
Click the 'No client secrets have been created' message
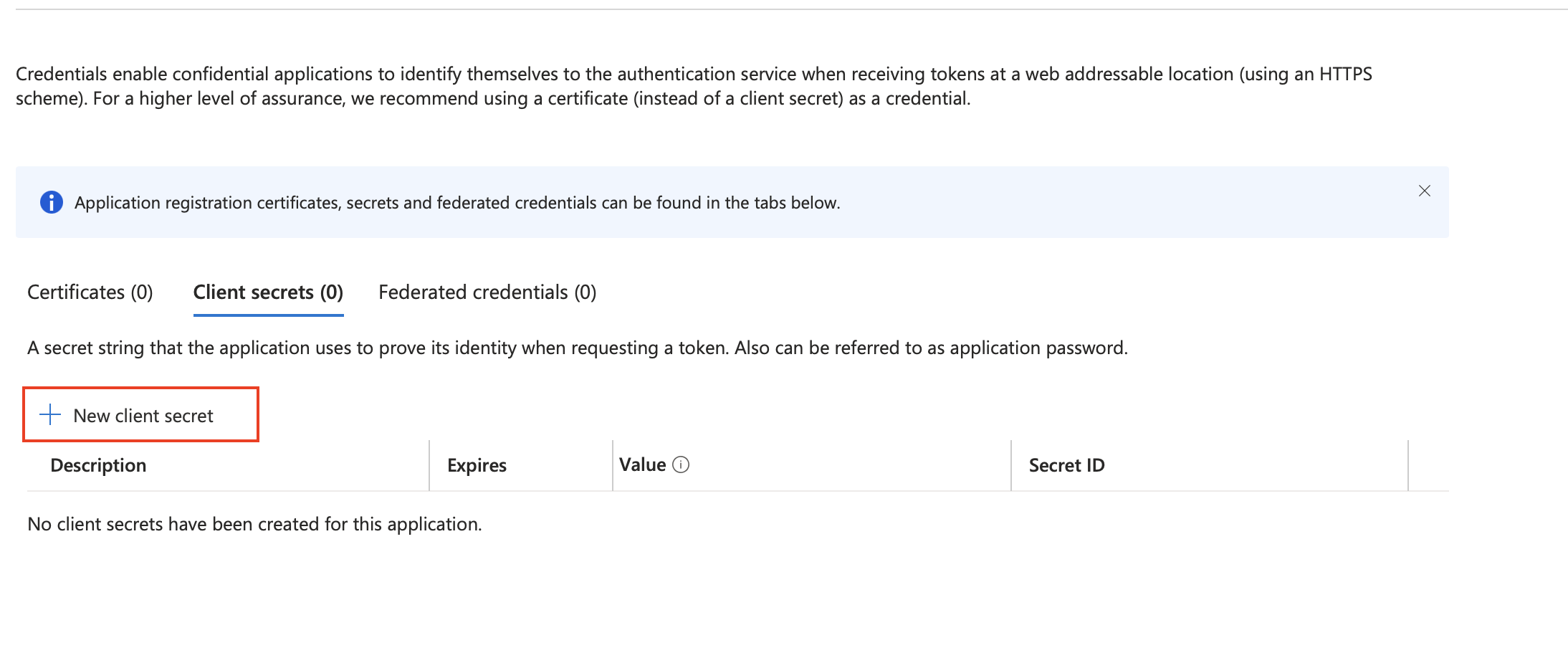click(x=254, y=524)
